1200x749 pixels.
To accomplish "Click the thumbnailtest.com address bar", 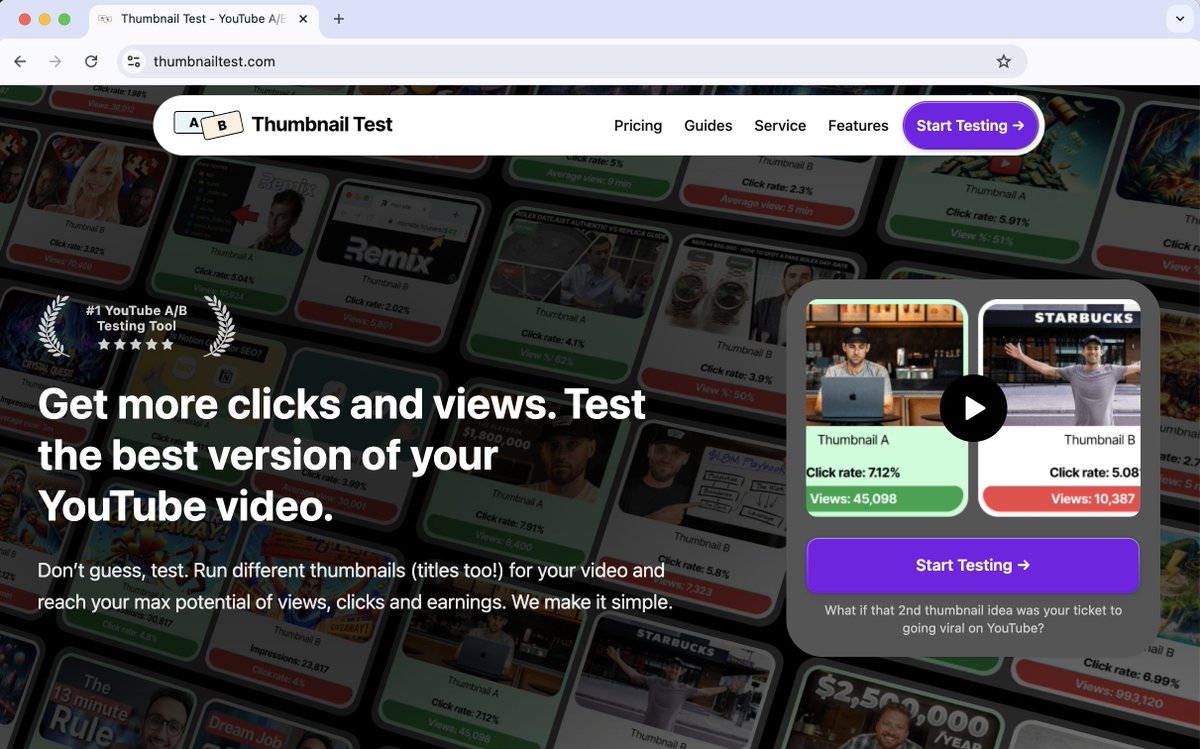I will point(570,61).
